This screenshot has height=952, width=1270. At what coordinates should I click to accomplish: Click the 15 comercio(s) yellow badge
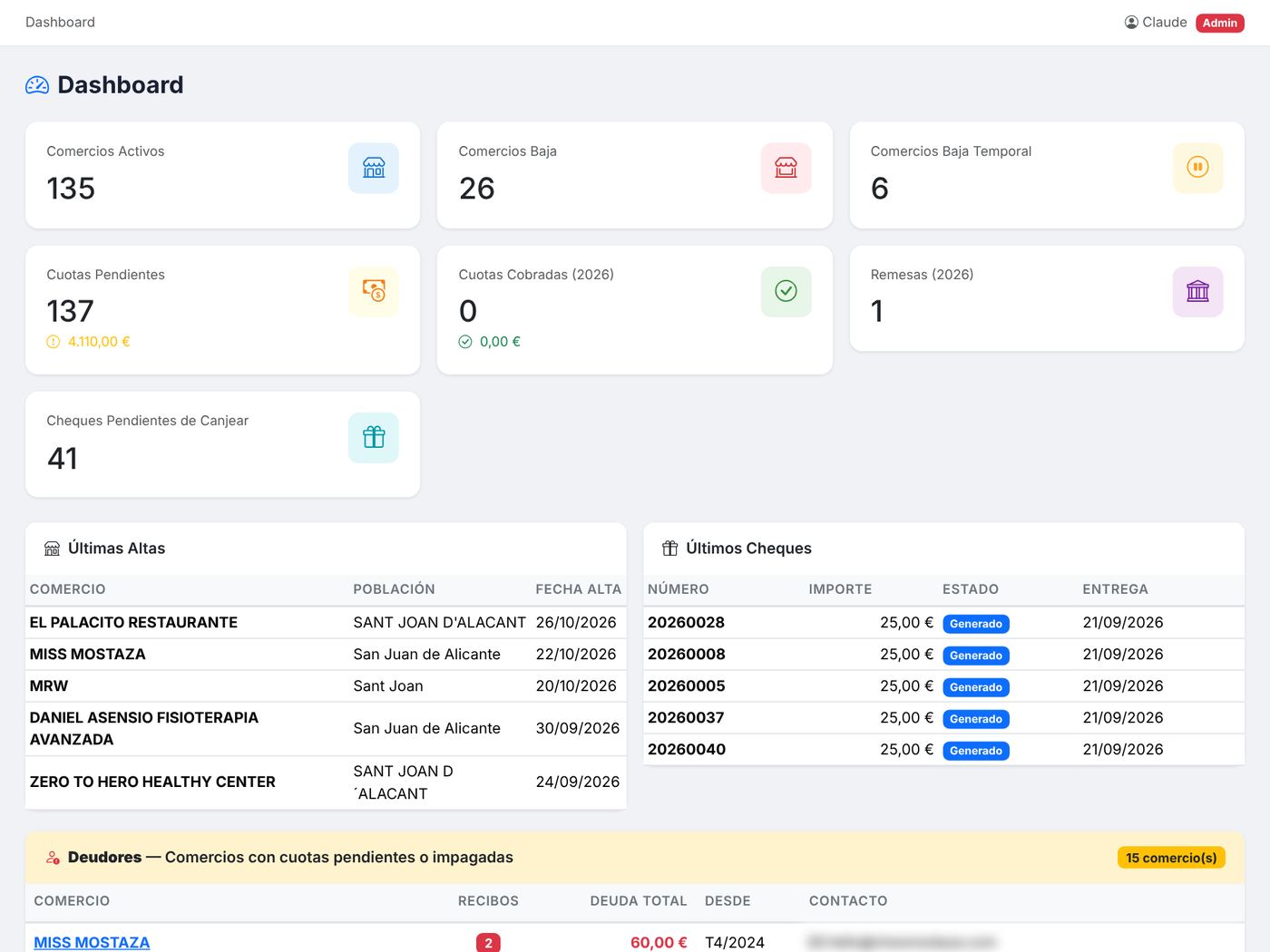[x=1171, y=858]
